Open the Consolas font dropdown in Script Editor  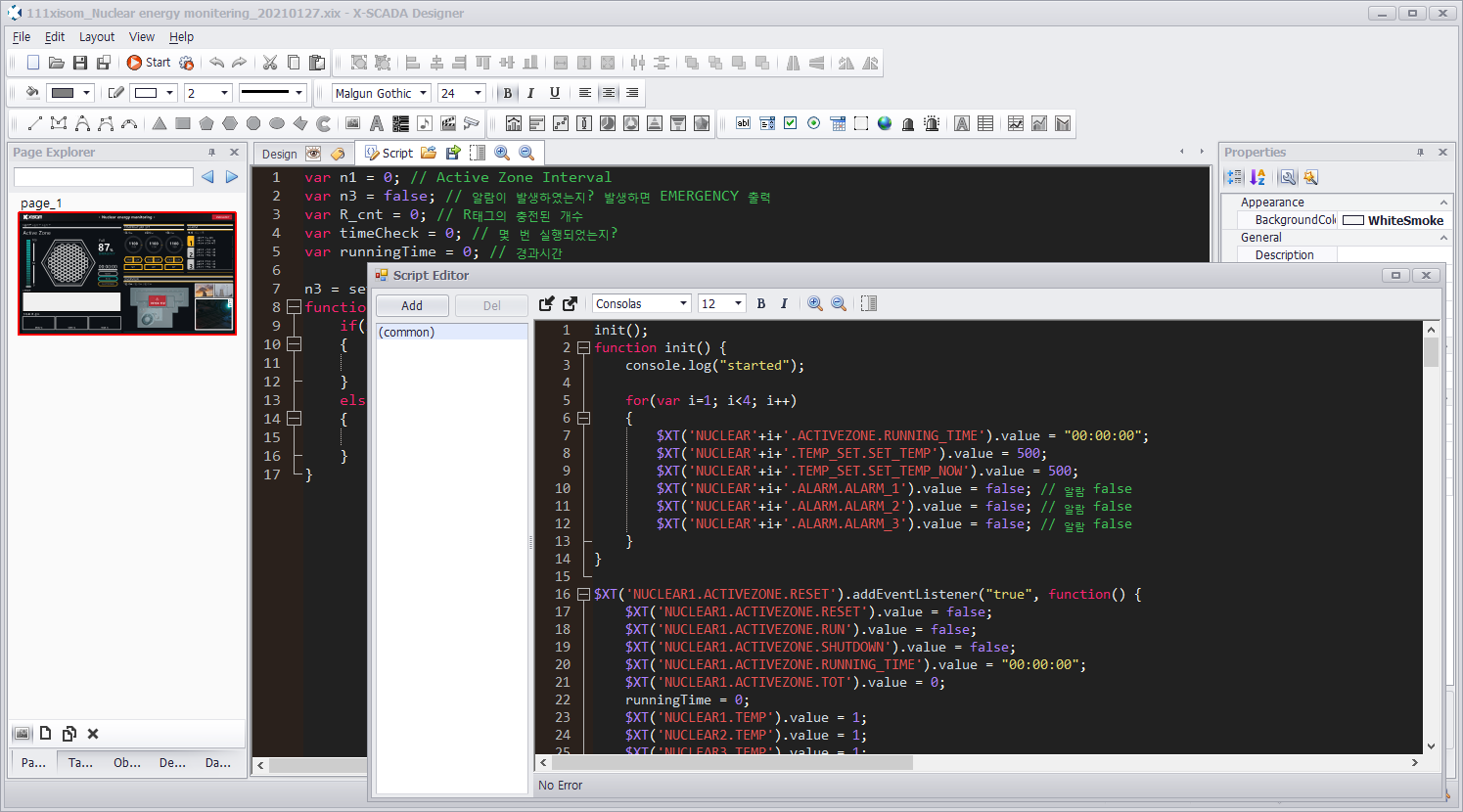pos(683,304)
